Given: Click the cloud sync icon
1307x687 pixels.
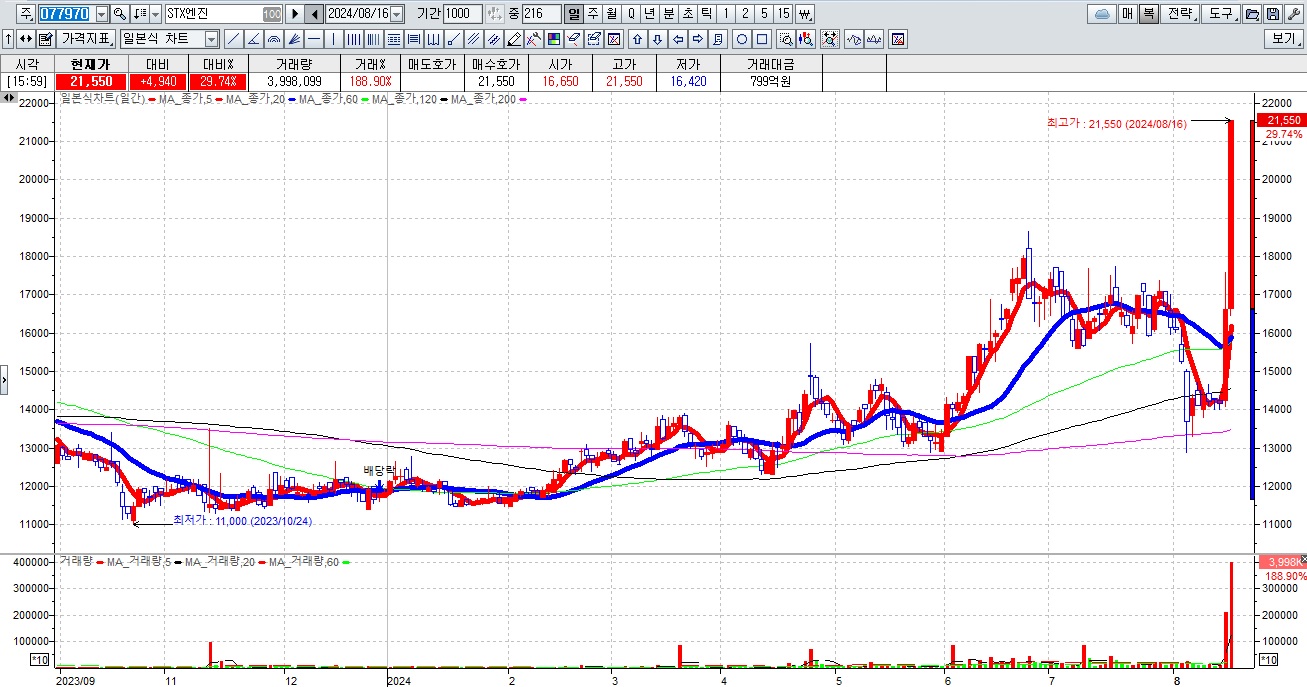Looking at the screenshot, I should click(x=1101, y=14).
